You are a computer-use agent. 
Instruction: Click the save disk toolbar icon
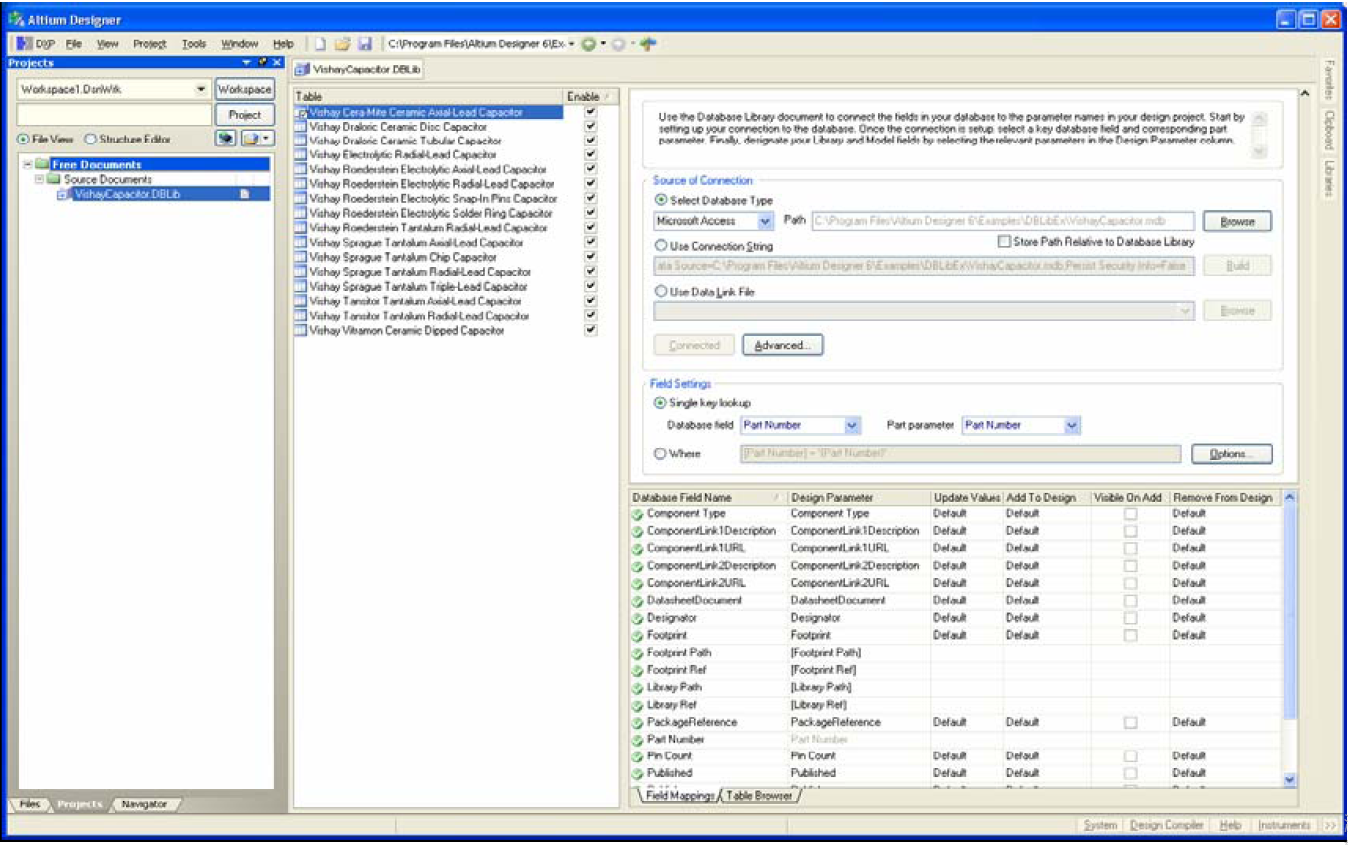click(x=365, y=44)
